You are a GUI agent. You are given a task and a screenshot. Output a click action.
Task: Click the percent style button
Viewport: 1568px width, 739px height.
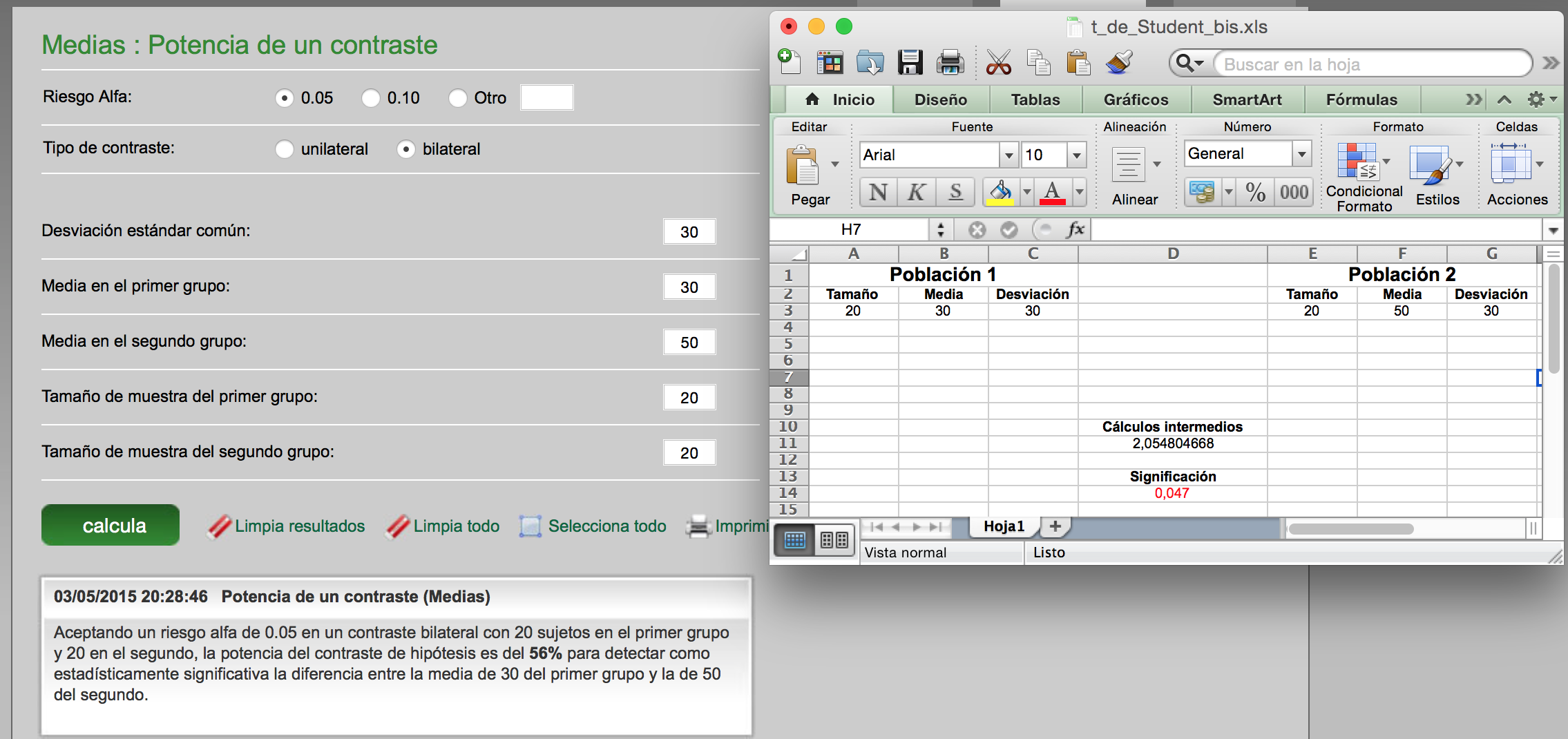[x=1255, y=192]
